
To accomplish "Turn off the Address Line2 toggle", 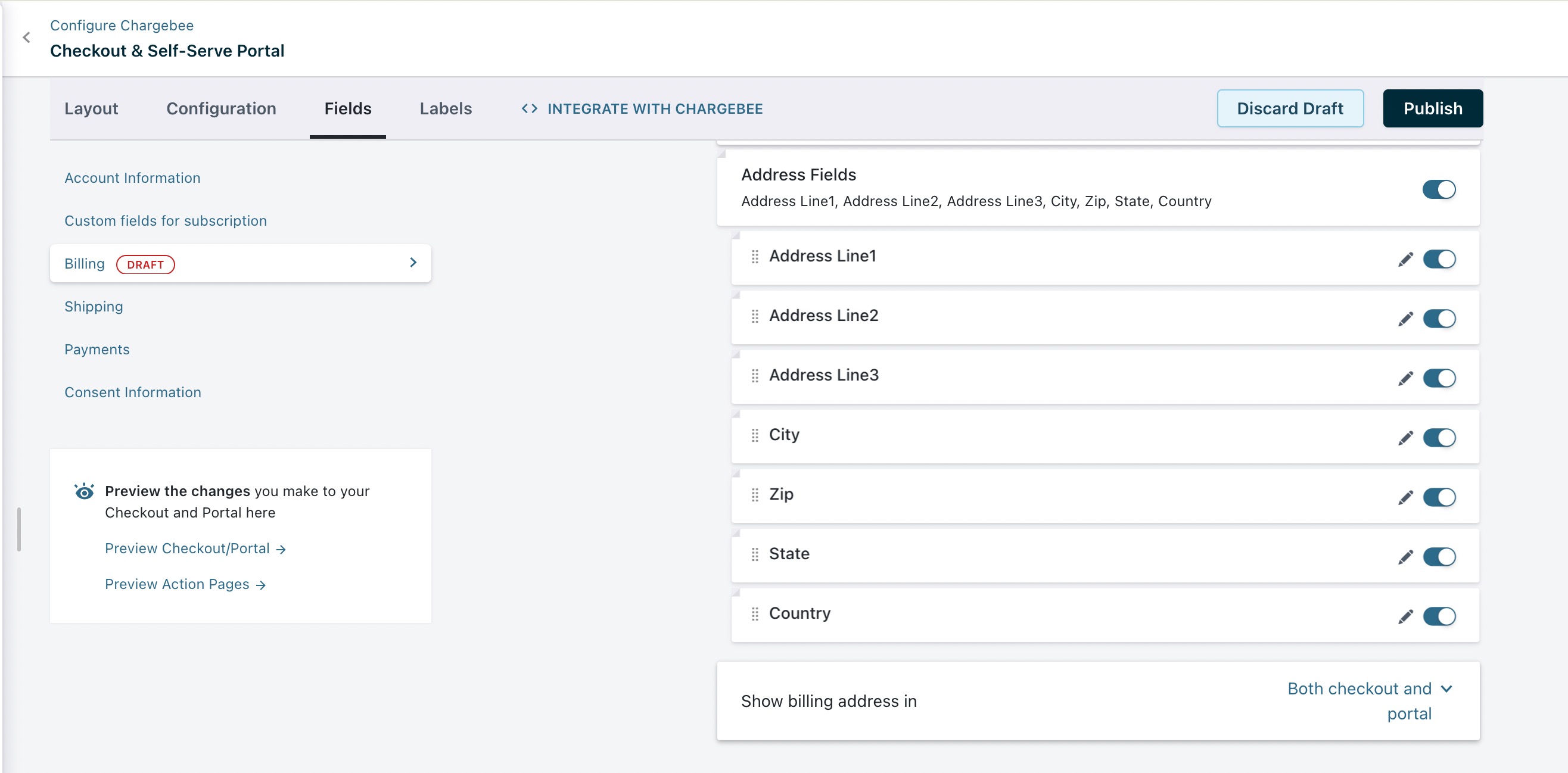I will (1438, 319).
